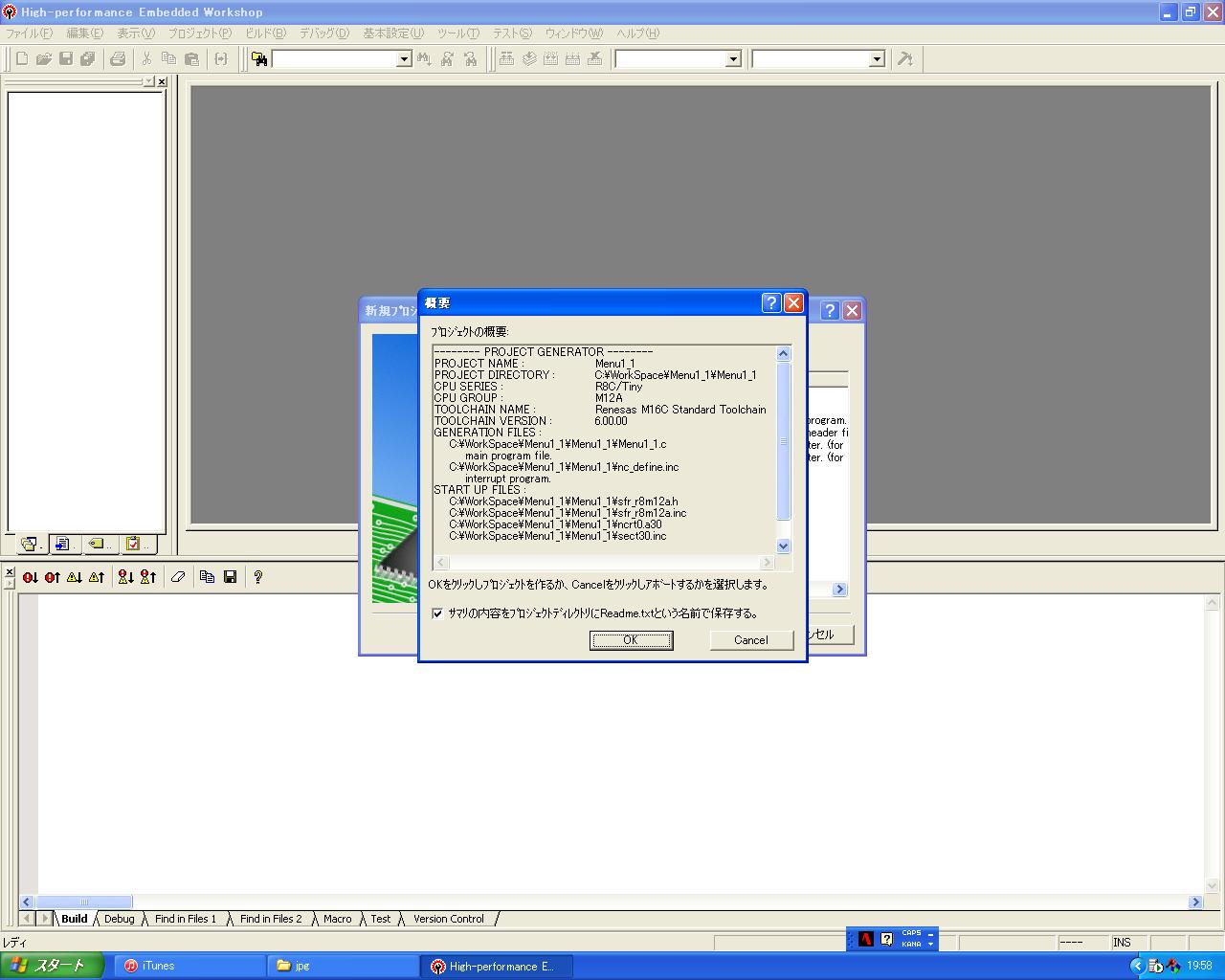The width and height of the screenshot is (1225, 980).
Task: Click the summary list vertical scrollbar down arrow
Action: click(x=783, y=546)
